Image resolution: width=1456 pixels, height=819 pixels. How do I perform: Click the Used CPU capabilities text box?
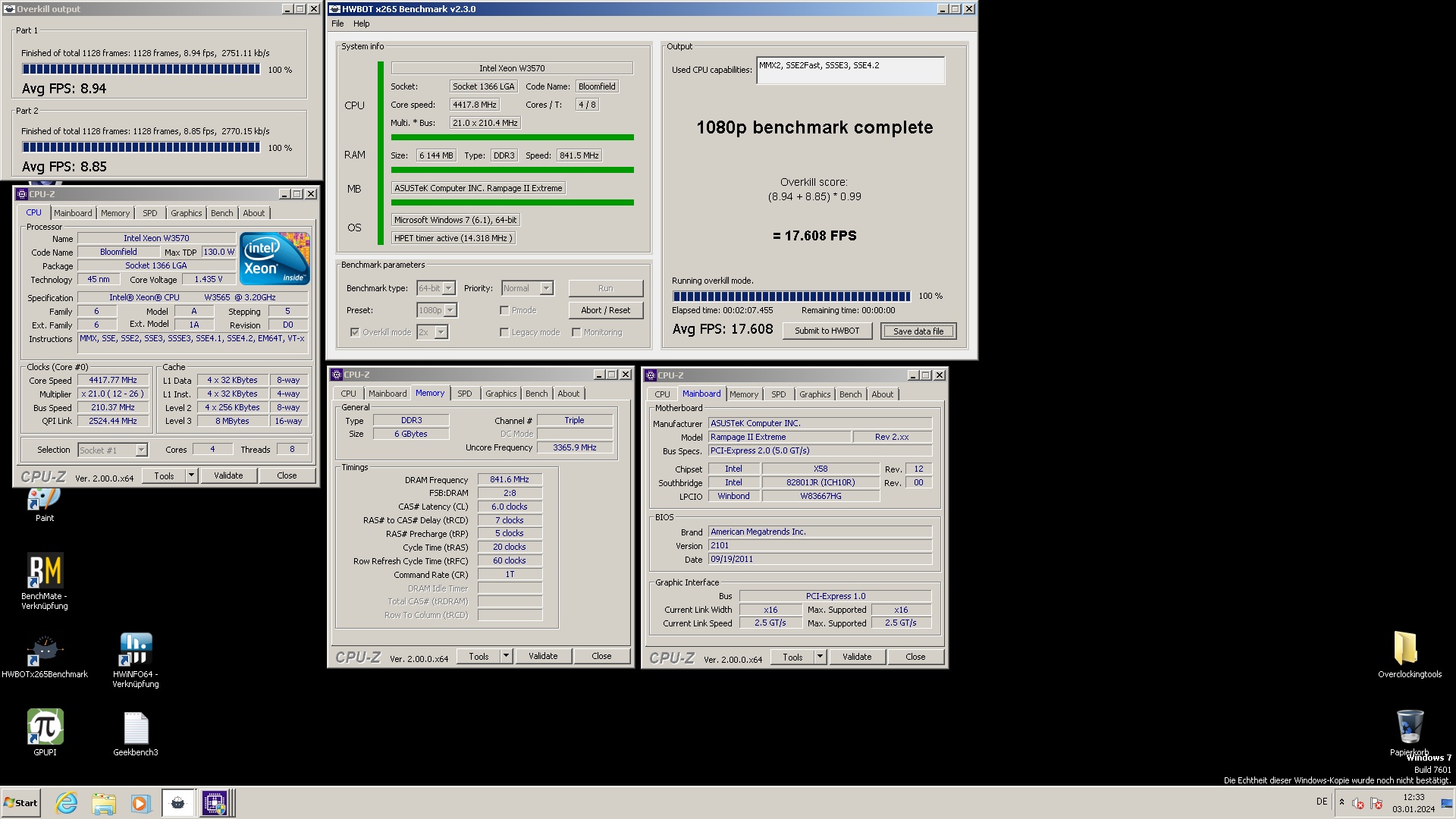(851, 70)
